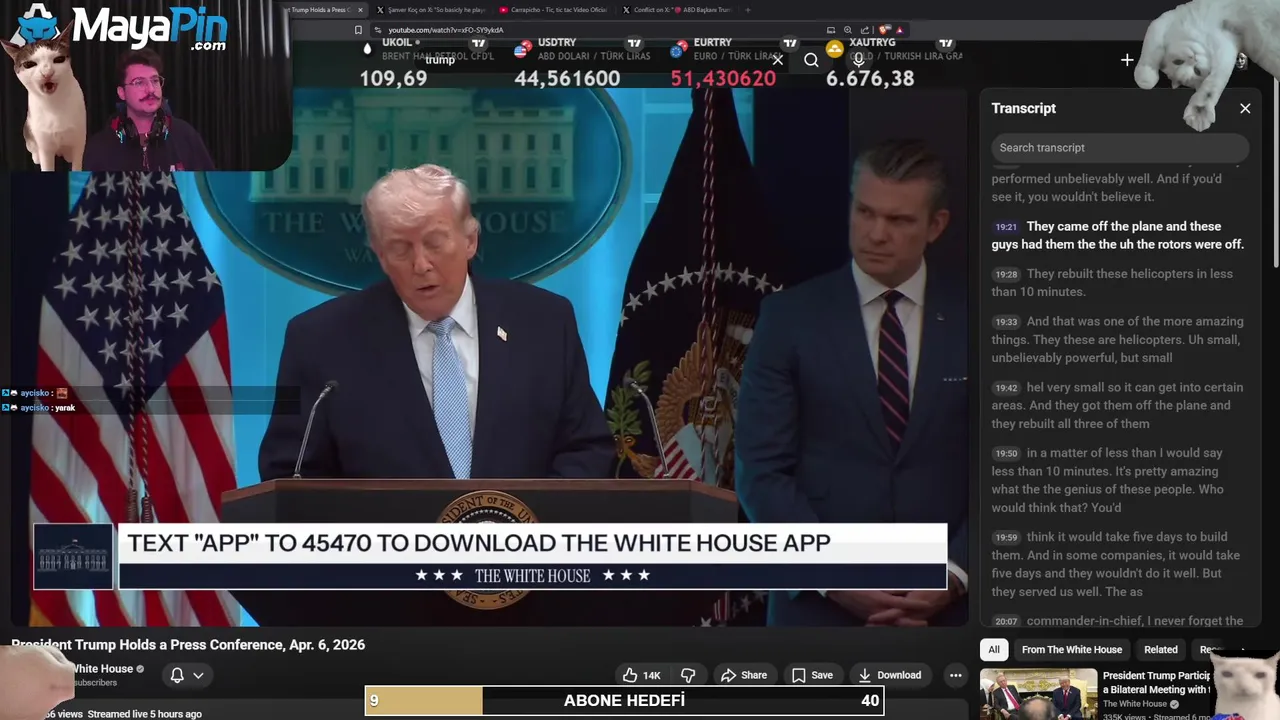Click the Download button under the video
Screen dimensions: 1280x720
[889, 675]
